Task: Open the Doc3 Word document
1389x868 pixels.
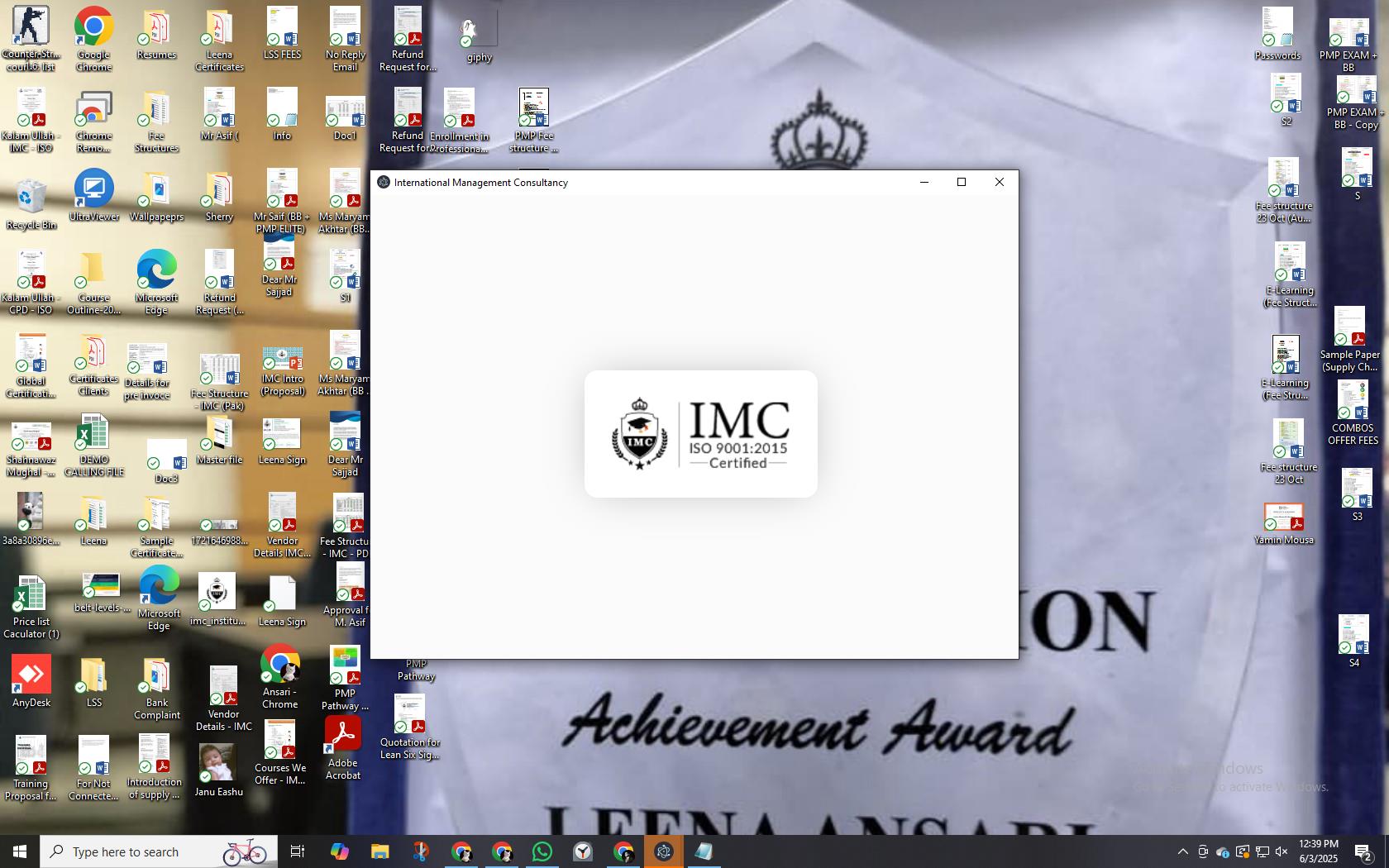Action: tap(166, 461)
